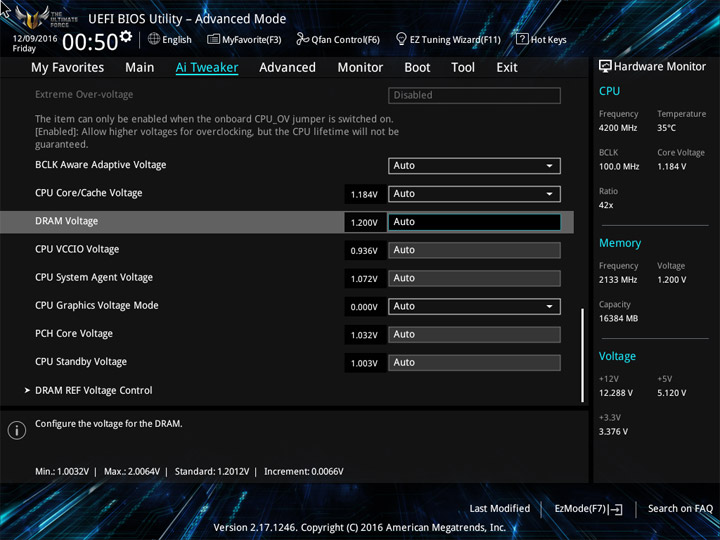Expand DRAM REF Voltage Control submenu
This screenshot has height=540, width=720.
tap(94, 390)
